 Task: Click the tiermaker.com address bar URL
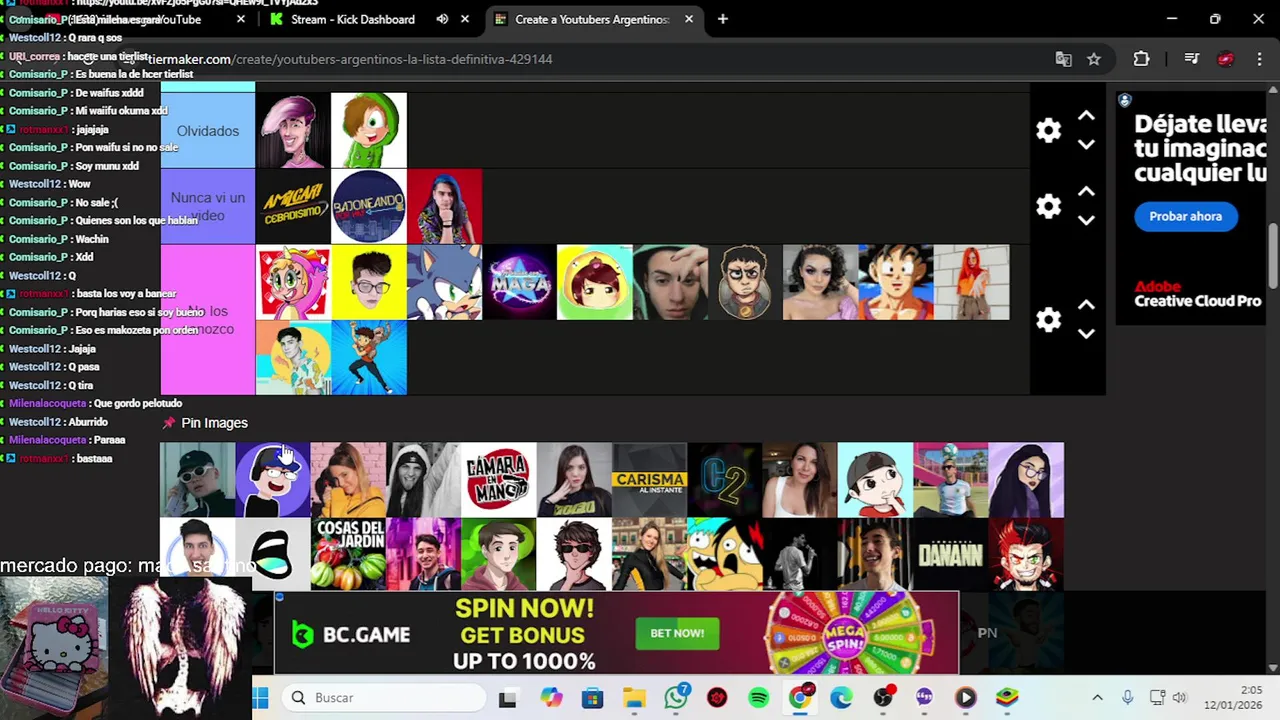(352, 59)
